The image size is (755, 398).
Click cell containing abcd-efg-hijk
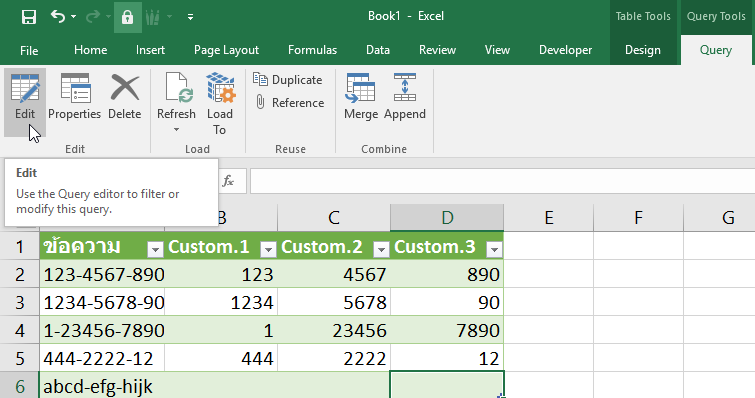(x=102, y=386)
